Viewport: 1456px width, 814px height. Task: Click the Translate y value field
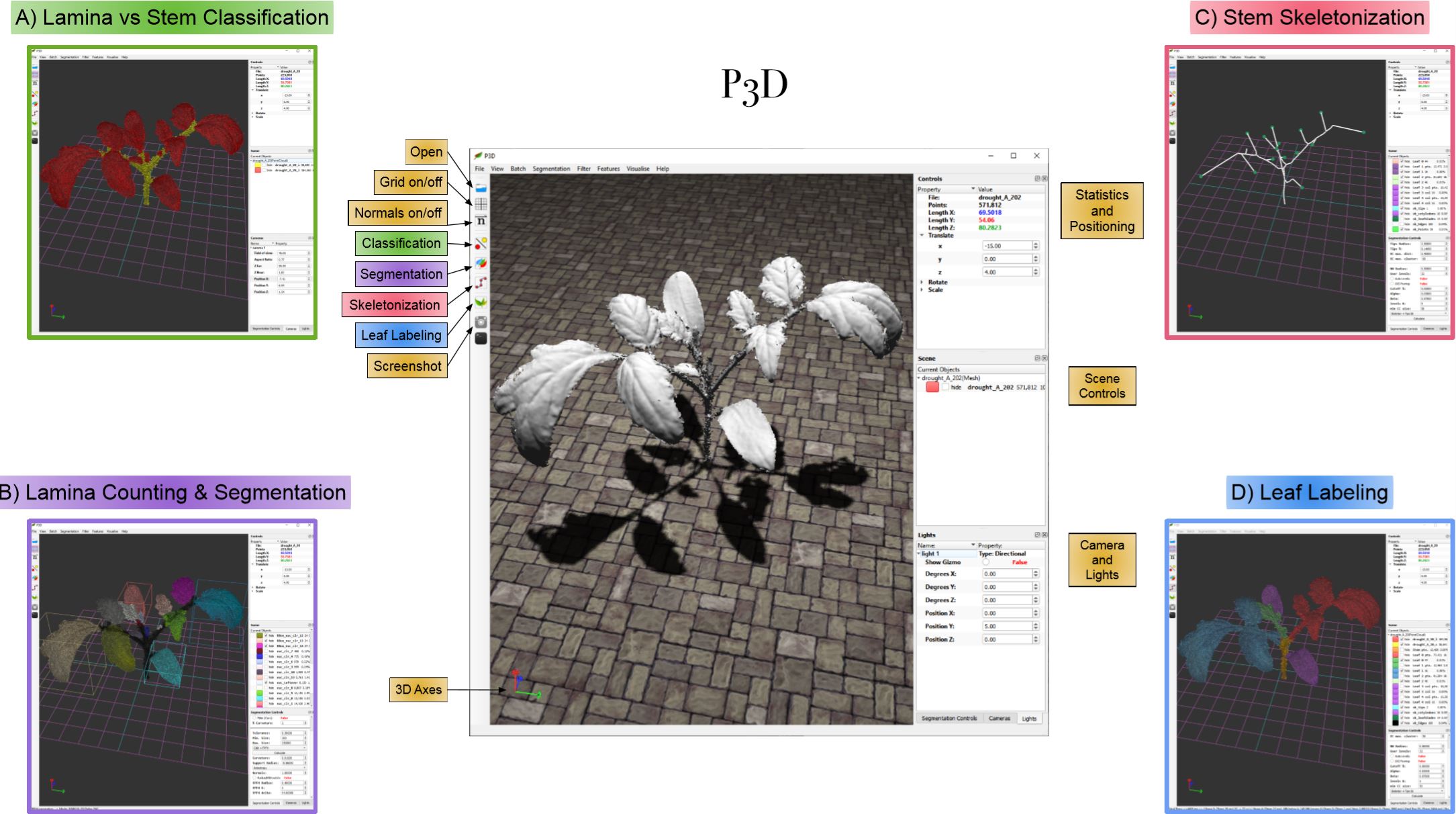(x=1007, y=259)
